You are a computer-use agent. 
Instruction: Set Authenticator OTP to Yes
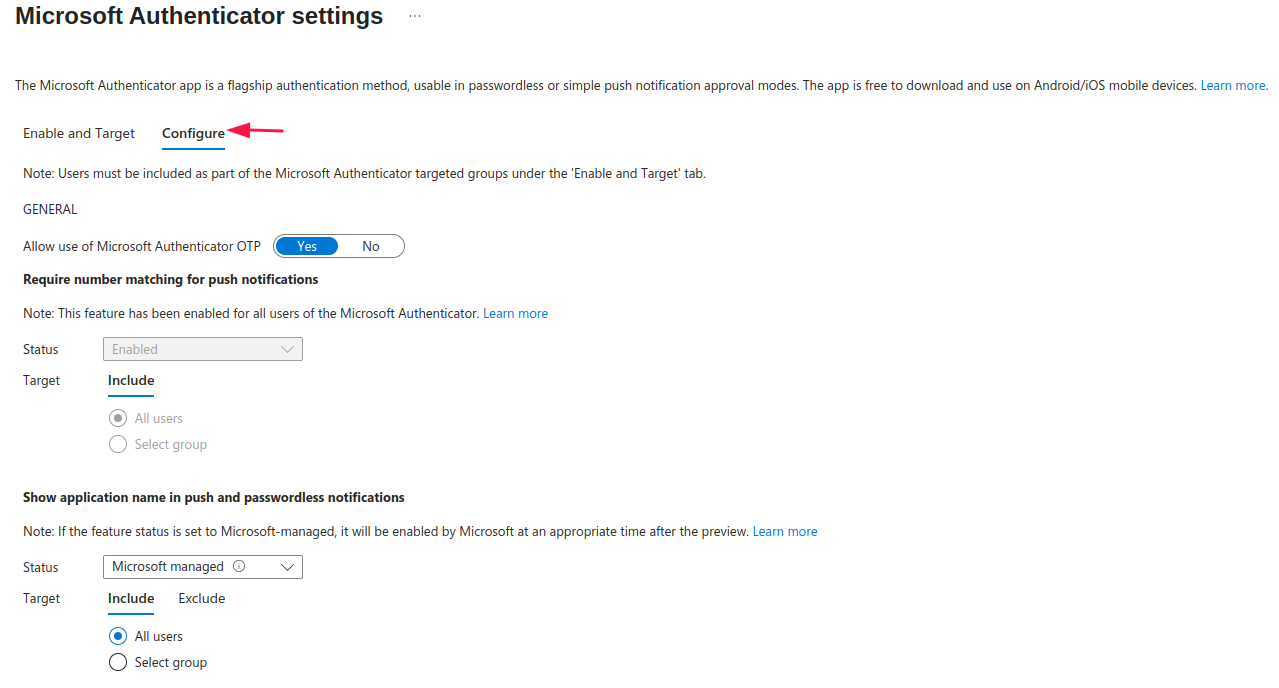[307, 246]
